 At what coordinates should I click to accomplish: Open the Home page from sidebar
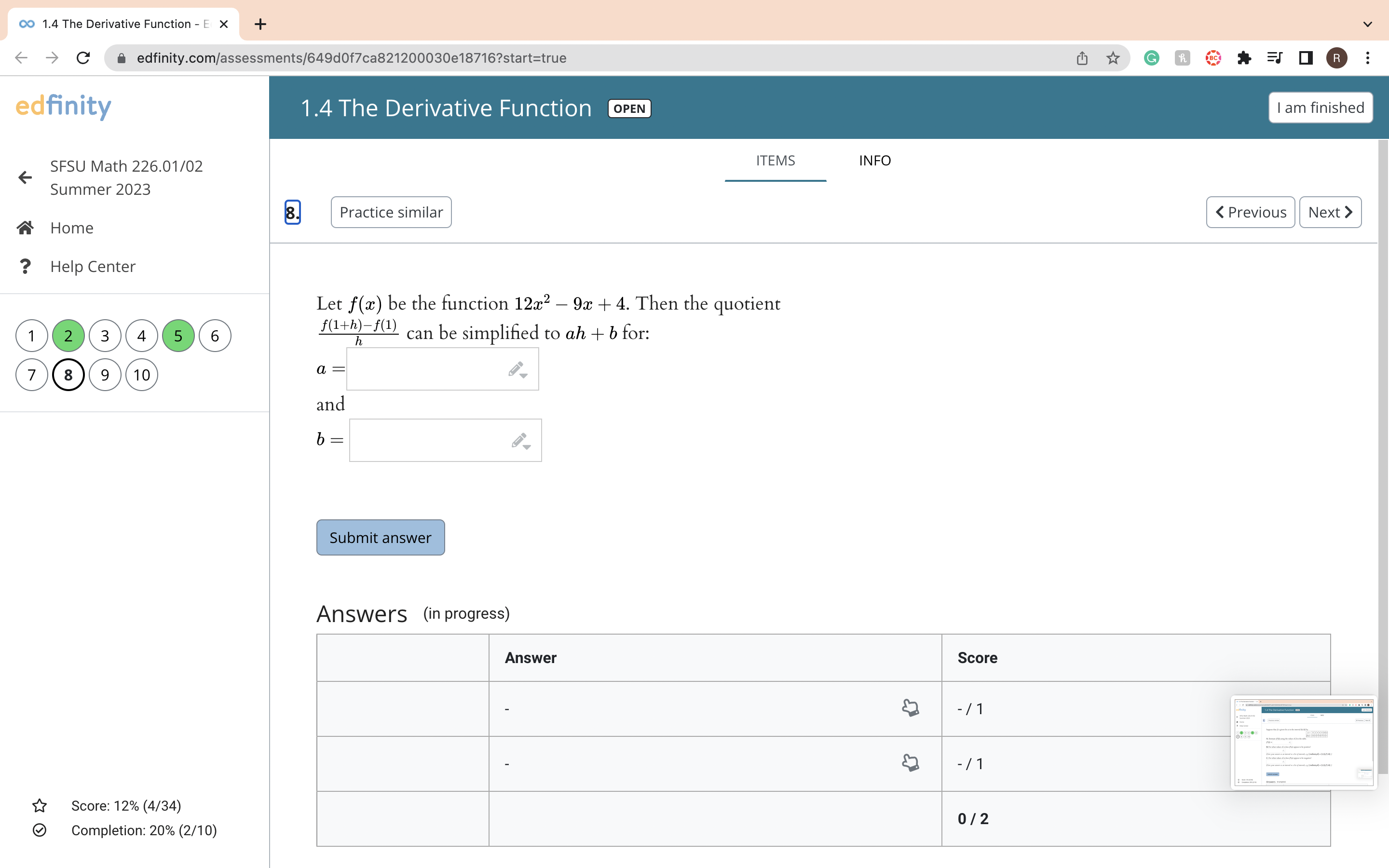71,227
